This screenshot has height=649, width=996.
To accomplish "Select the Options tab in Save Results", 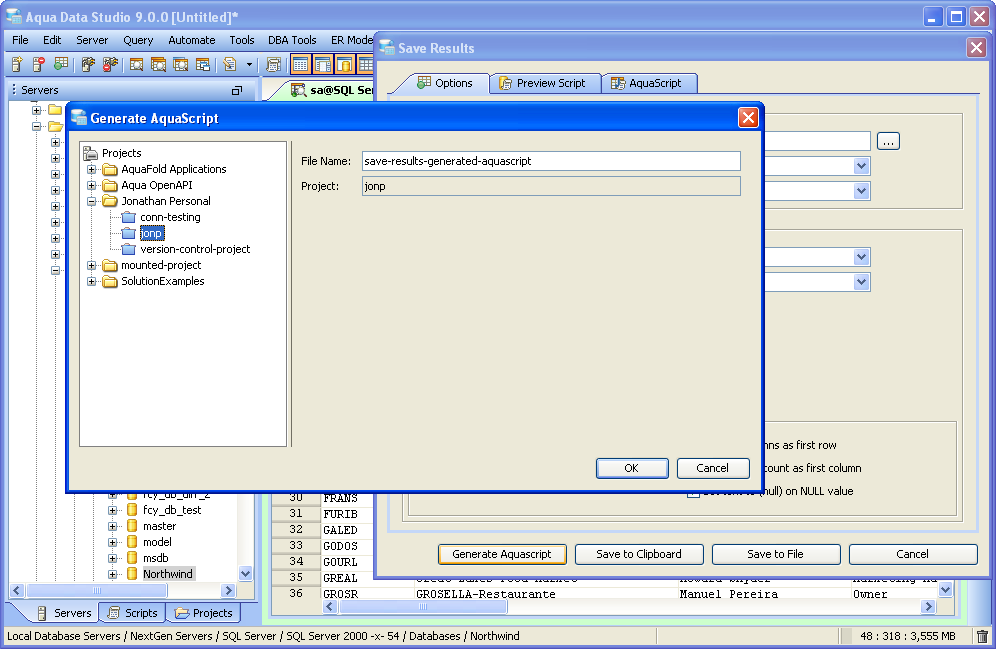I will point(445,83).
